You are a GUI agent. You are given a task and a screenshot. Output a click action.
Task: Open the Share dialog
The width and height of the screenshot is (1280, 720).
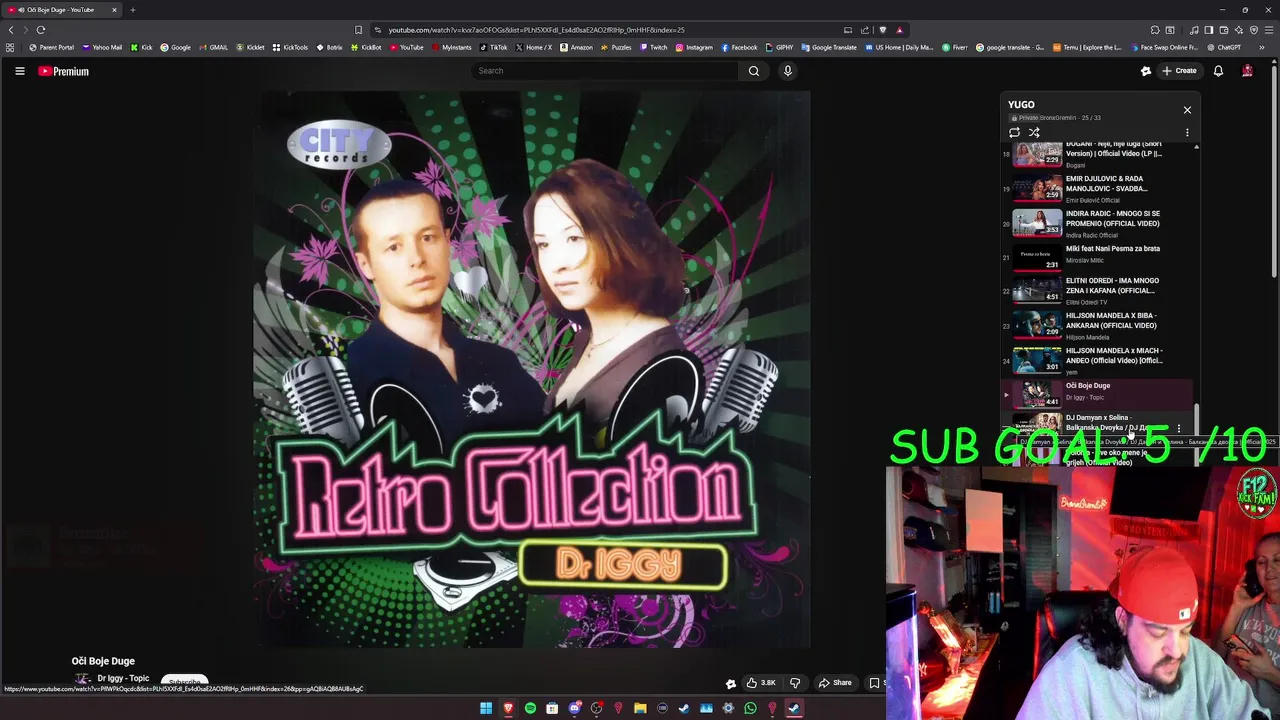[835, 683]
